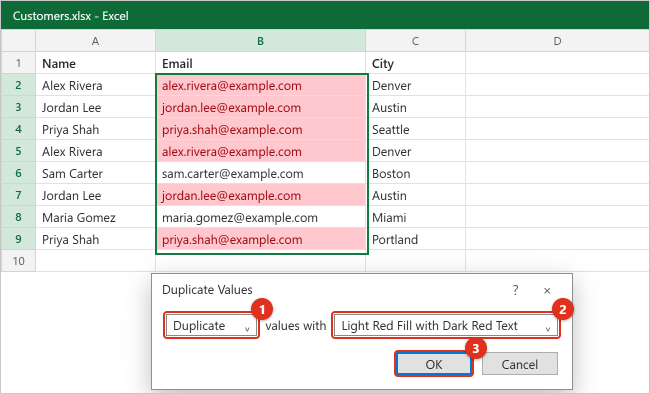Open the Duplicate/Unique dropdown

pyautogui.click(x=211, y=326)
